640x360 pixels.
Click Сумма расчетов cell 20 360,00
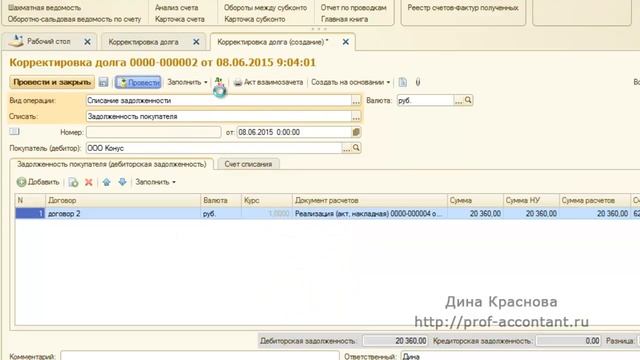595,213
